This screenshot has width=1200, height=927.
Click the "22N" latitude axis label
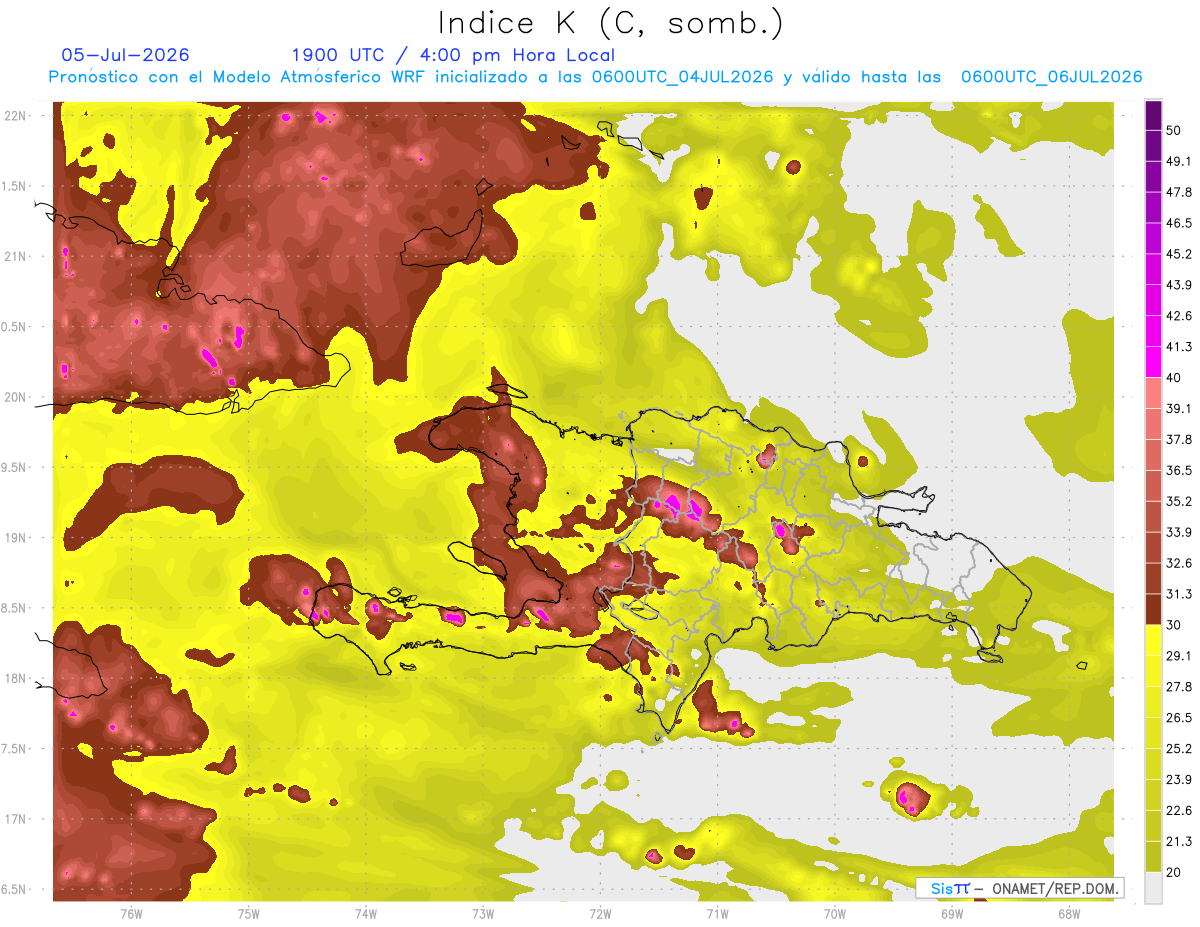point(16,116)
